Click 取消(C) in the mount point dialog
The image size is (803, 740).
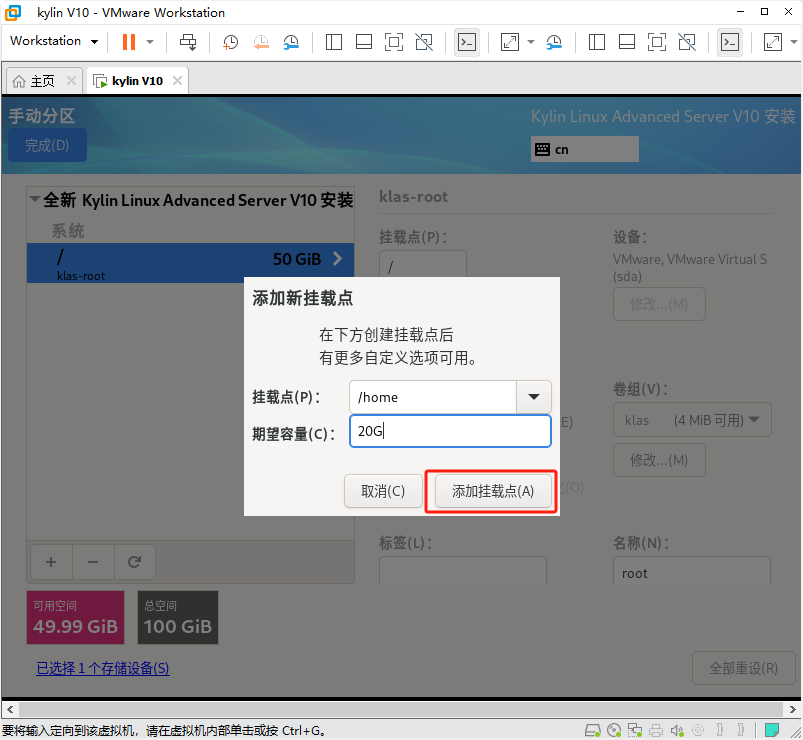click(383, 491)
